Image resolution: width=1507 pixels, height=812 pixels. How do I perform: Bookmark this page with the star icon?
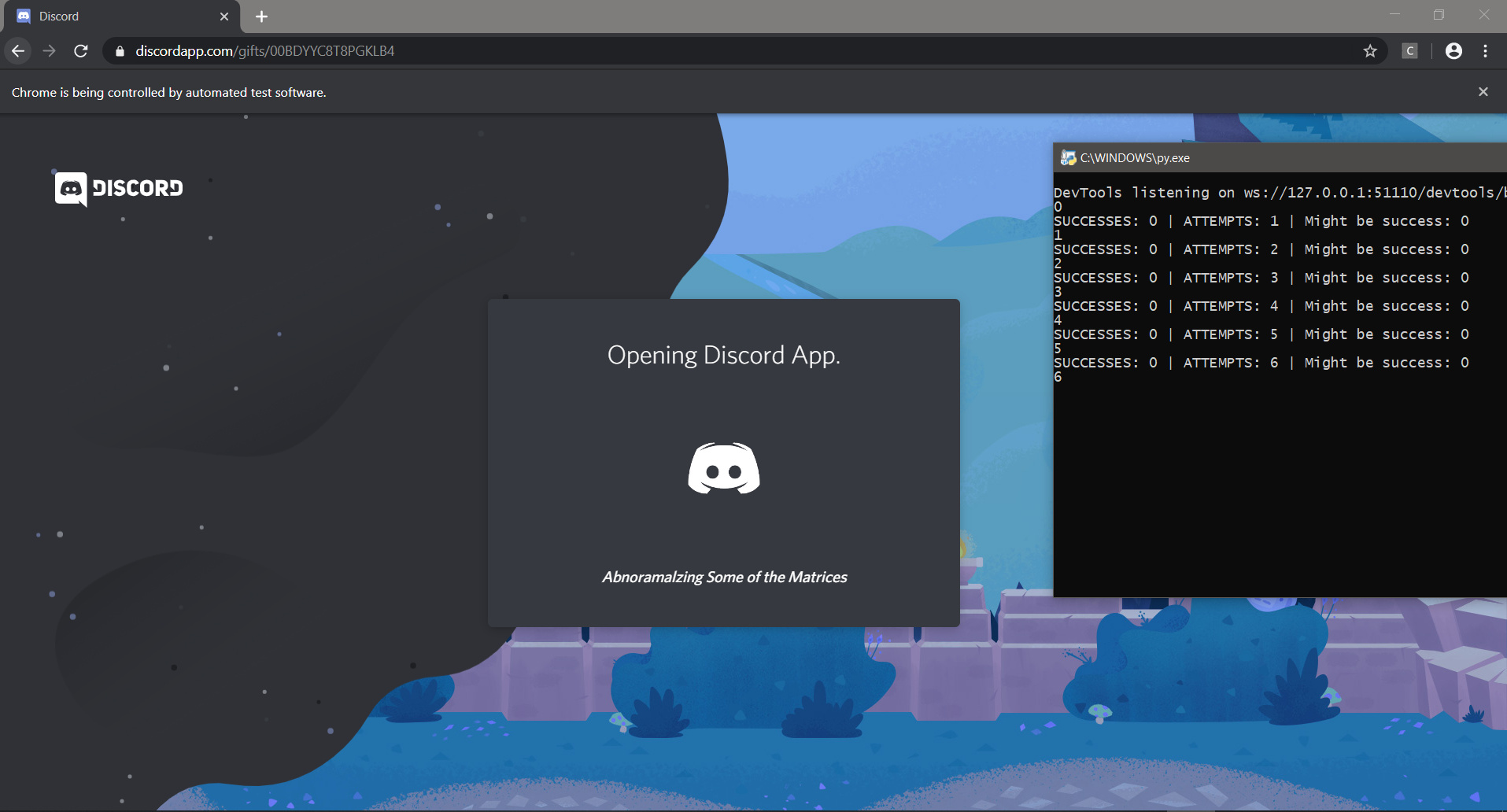pos(1370,51)
